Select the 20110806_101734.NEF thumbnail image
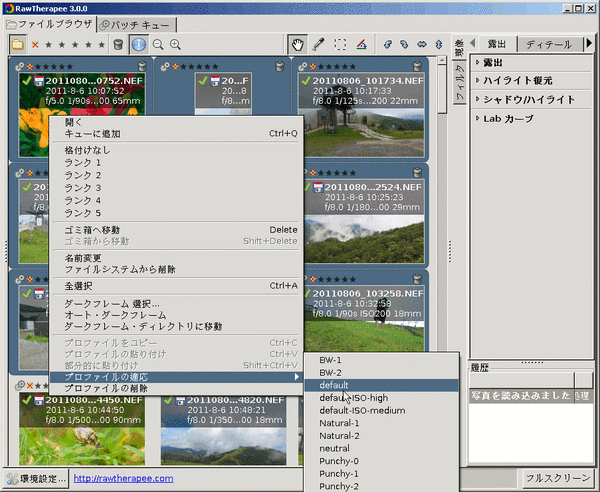 pos(361,116)
